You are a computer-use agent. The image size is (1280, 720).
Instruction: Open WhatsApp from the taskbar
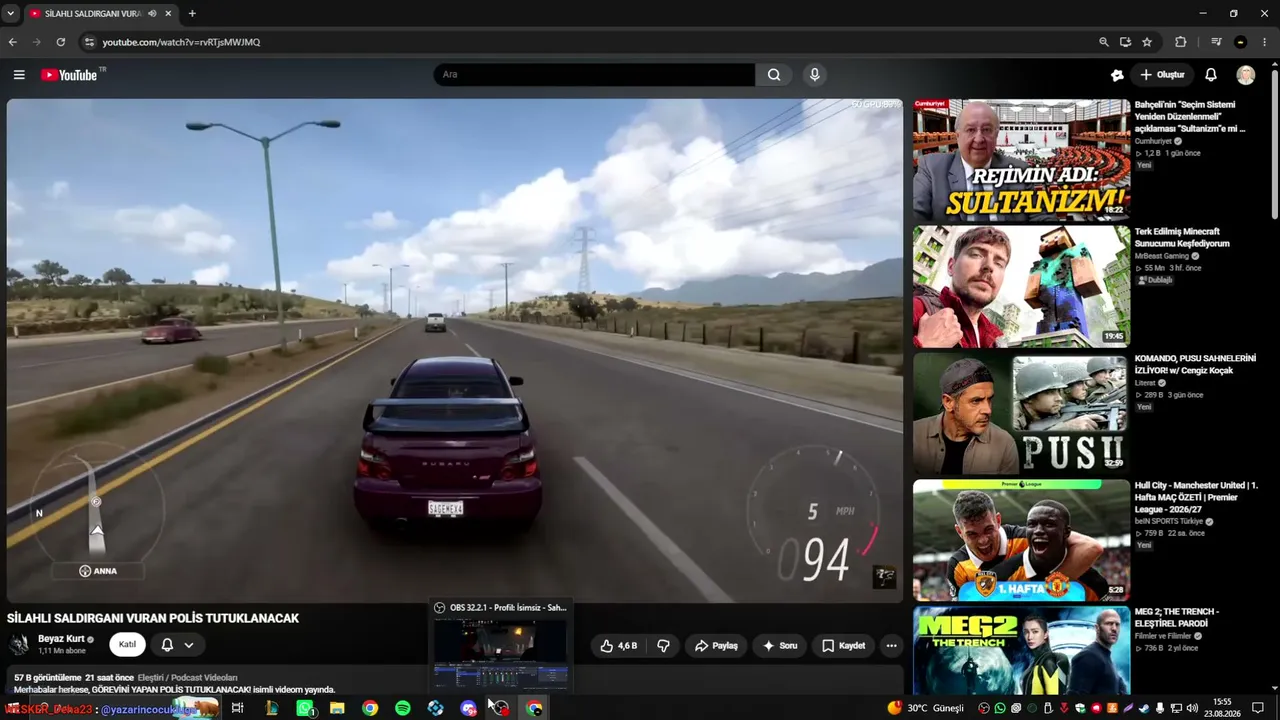305,708
